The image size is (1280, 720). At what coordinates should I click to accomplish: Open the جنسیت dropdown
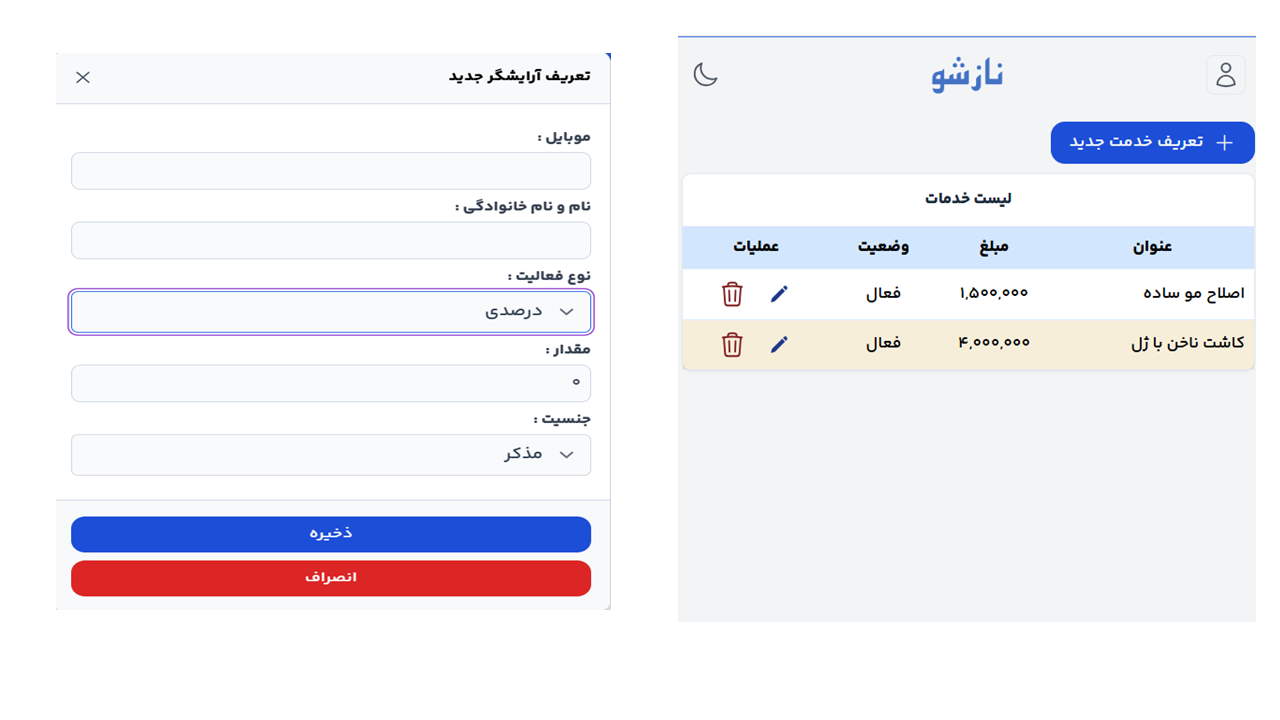coord(331,455)
